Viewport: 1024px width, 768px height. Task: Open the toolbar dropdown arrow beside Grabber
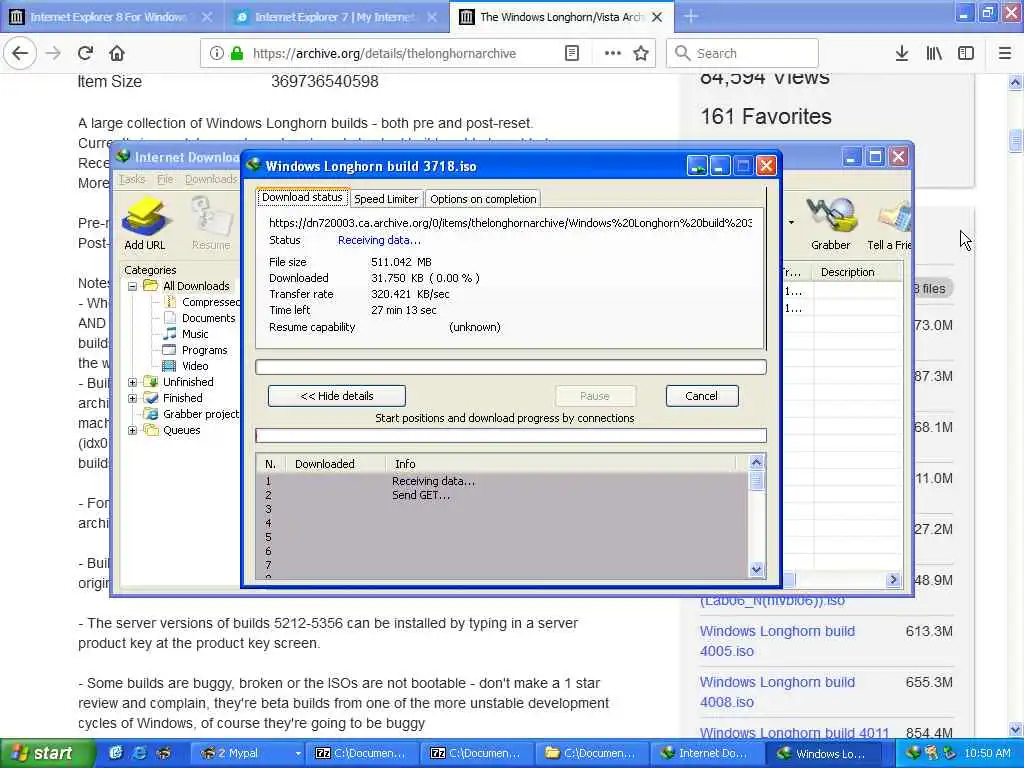coord(792,223)
